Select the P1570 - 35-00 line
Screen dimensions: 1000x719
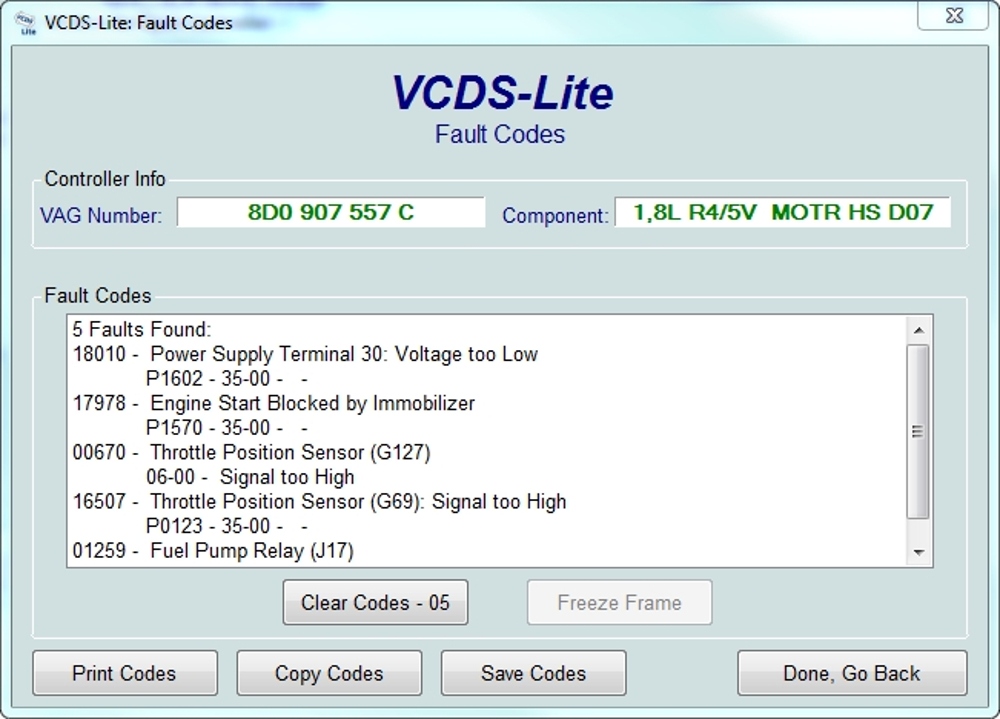[227, 427]
